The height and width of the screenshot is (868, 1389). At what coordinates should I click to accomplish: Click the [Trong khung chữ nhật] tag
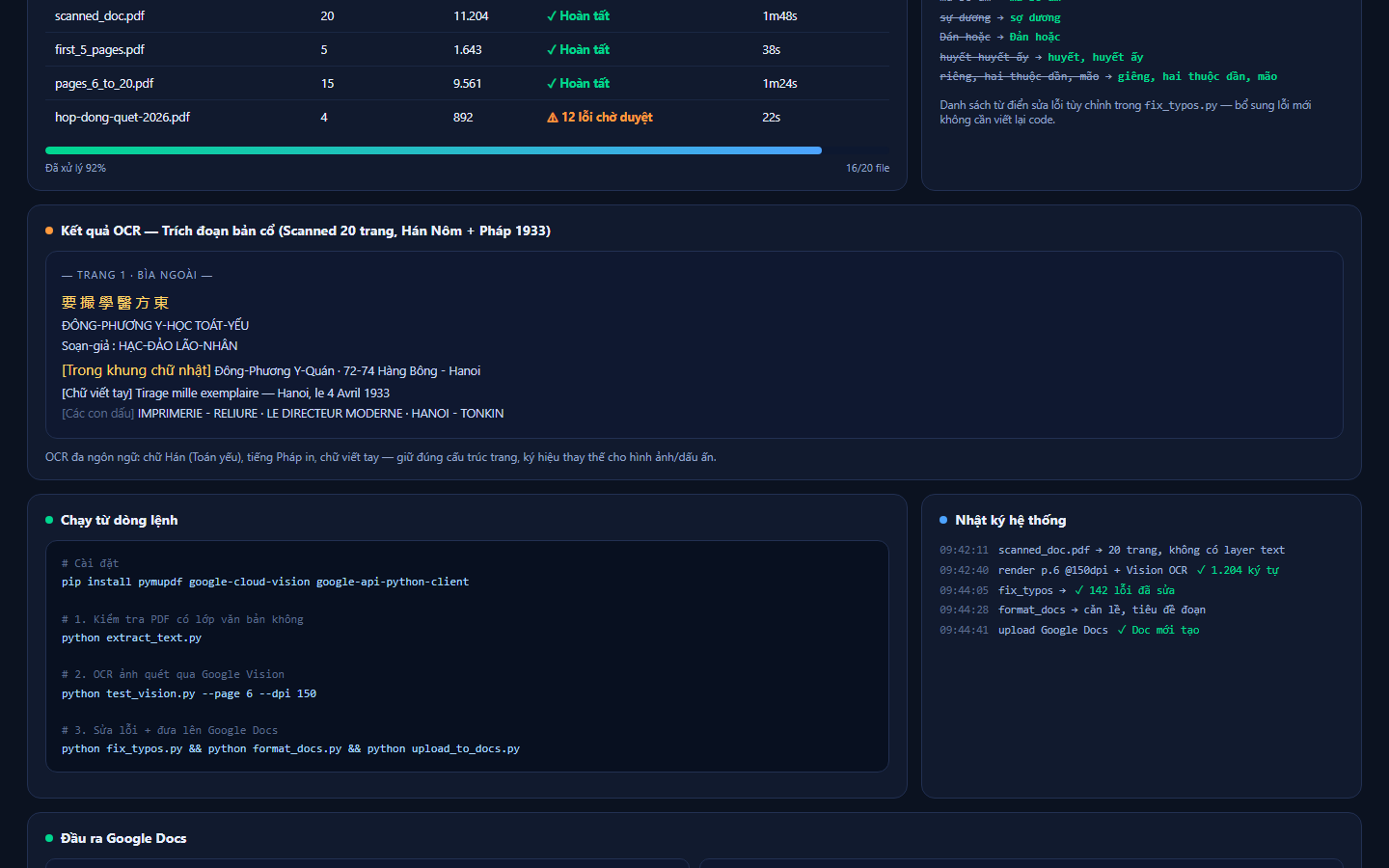(x=136, y=370)
